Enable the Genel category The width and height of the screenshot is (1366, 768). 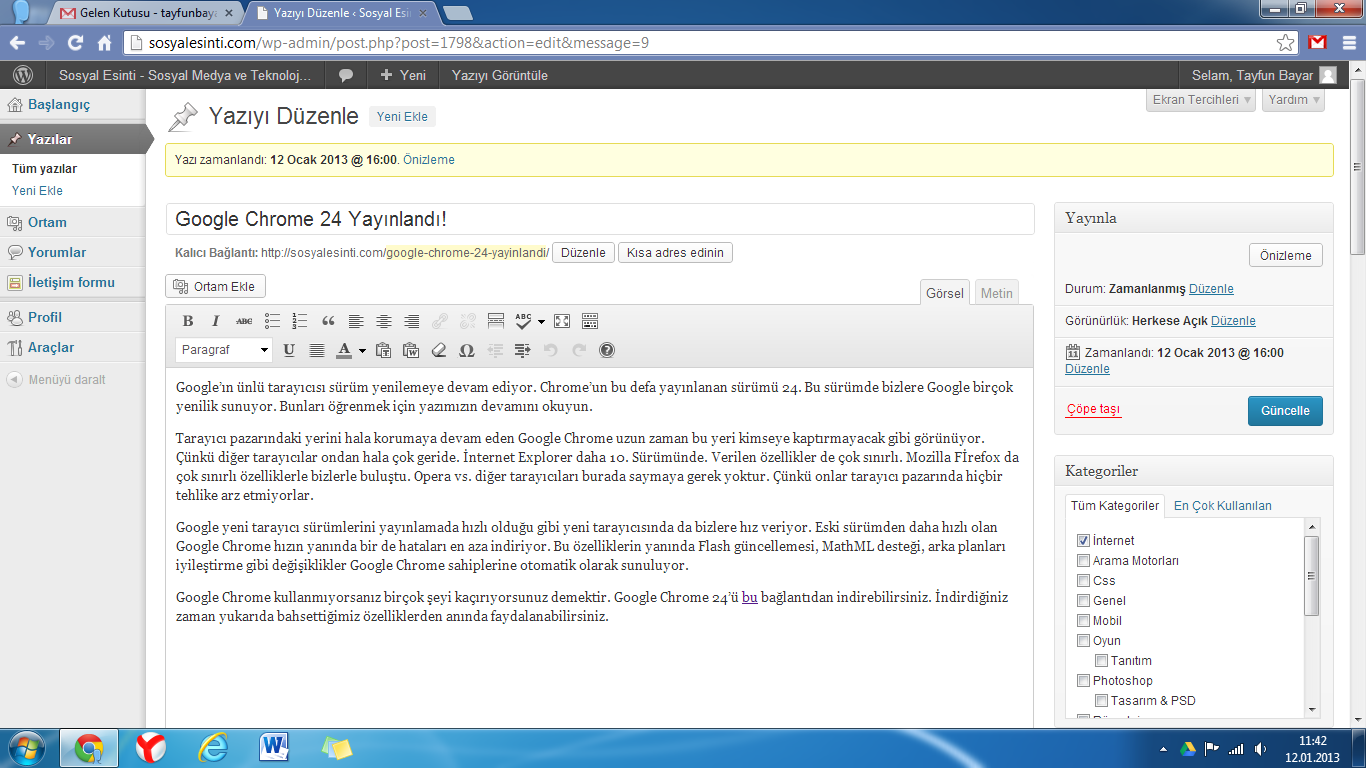tap(1083, 600)
